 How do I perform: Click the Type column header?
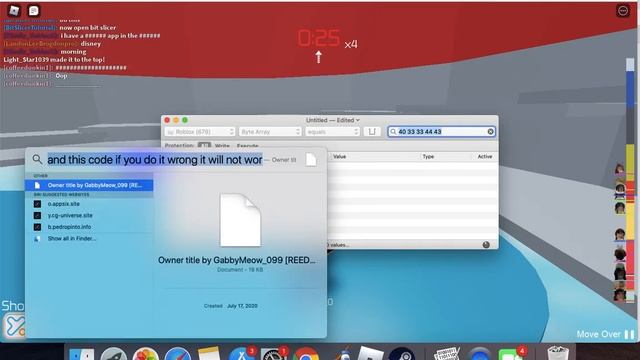[428, 156]
